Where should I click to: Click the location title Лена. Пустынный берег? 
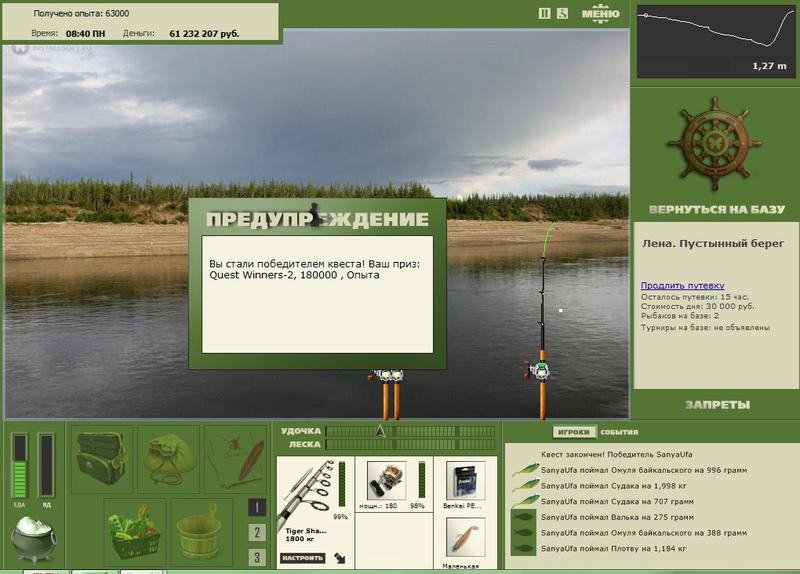[713, 243]
